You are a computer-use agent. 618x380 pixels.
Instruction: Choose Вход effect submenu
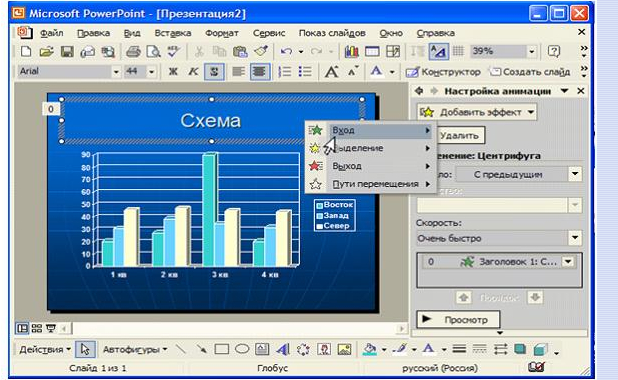point(370,130)
